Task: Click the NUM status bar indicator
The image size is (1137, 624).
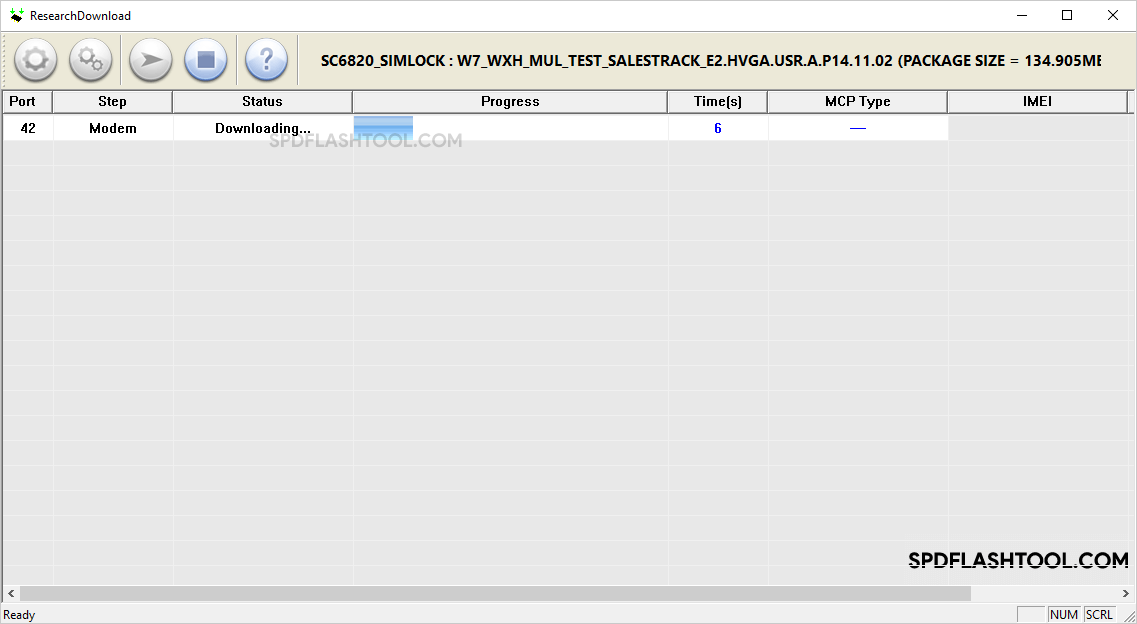Action: (x=1064, y=615)
